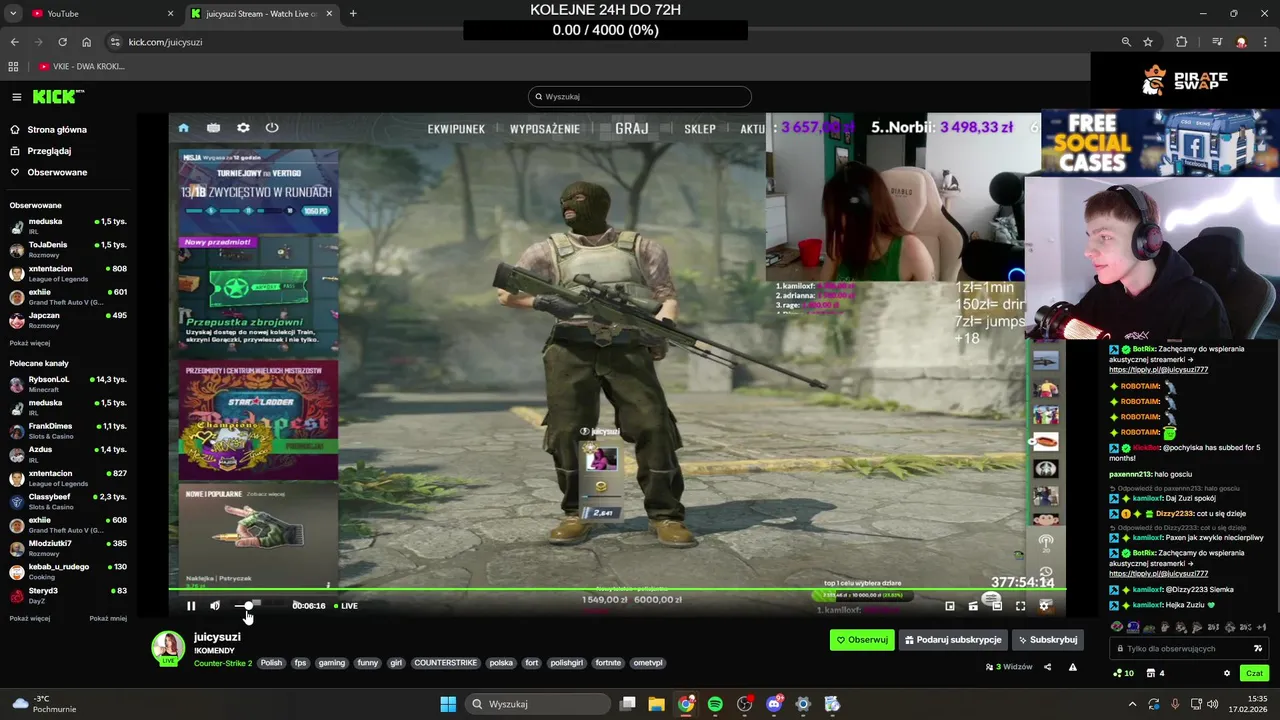Mute the stream volume speaker icon
Screen dimensions: 1280x720
[215, 606]
